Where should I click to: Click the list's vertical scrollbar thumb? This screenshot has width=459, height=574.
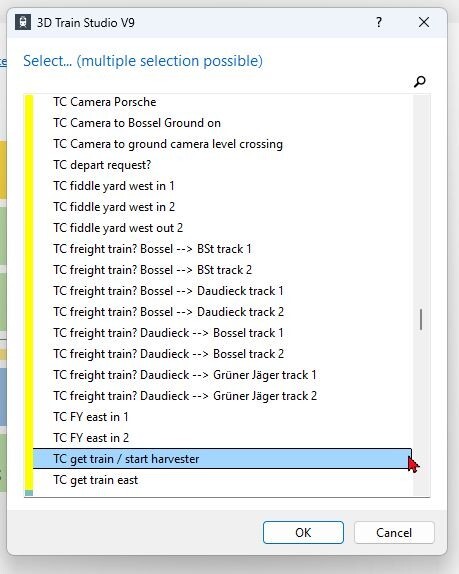pos(421,320)
